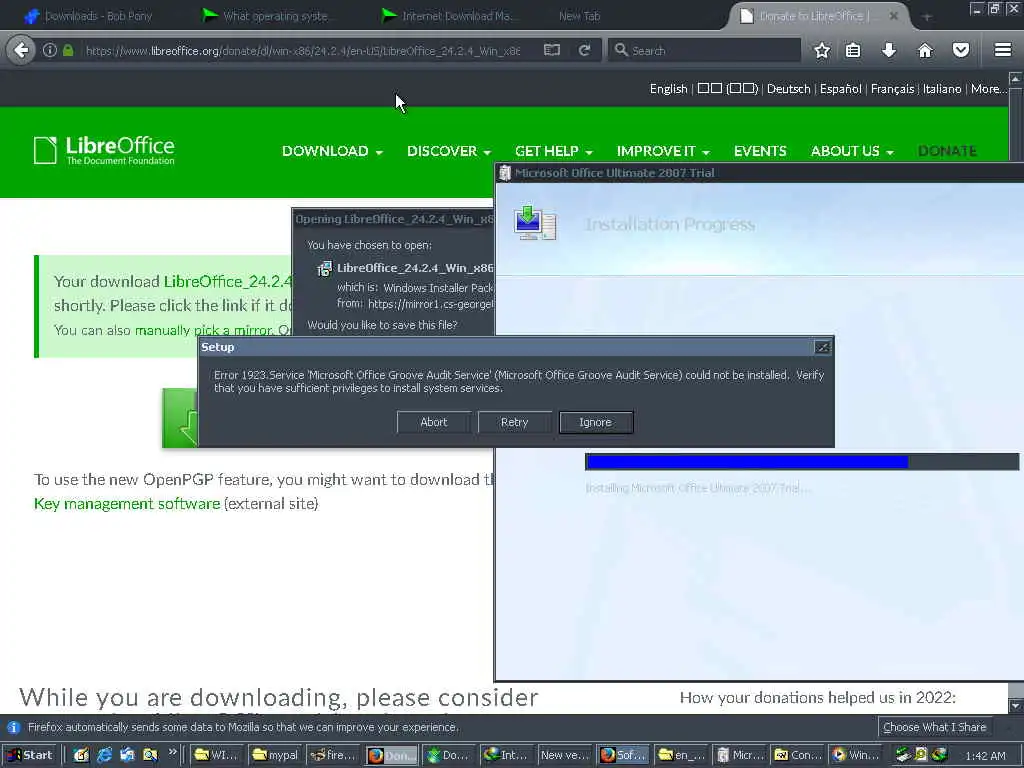Go to Firefox home page icon
Screen dimensions: 1024x768
(x=925, y=50)
